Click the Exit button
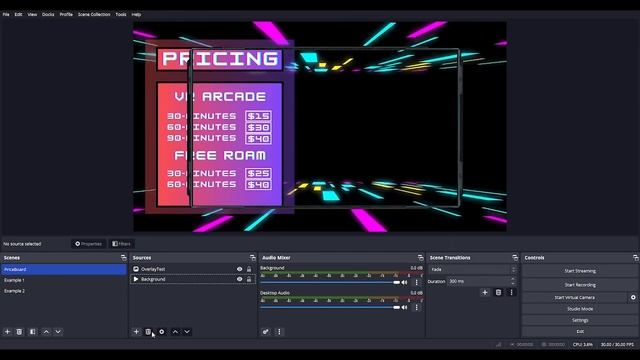 tap(580, 331)
